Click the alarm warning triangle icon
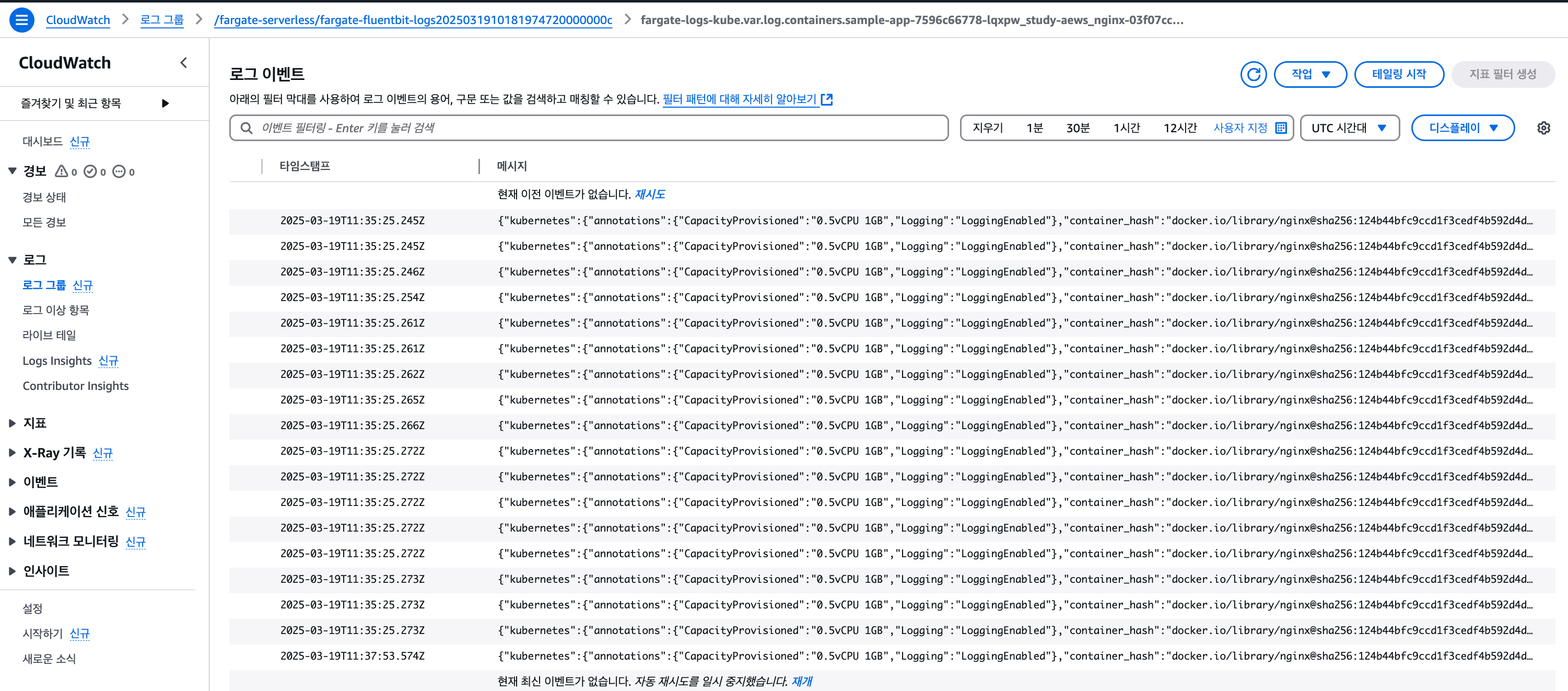Image resolution: width=1568 pixels, height=691 pixels. click(62, 172)
